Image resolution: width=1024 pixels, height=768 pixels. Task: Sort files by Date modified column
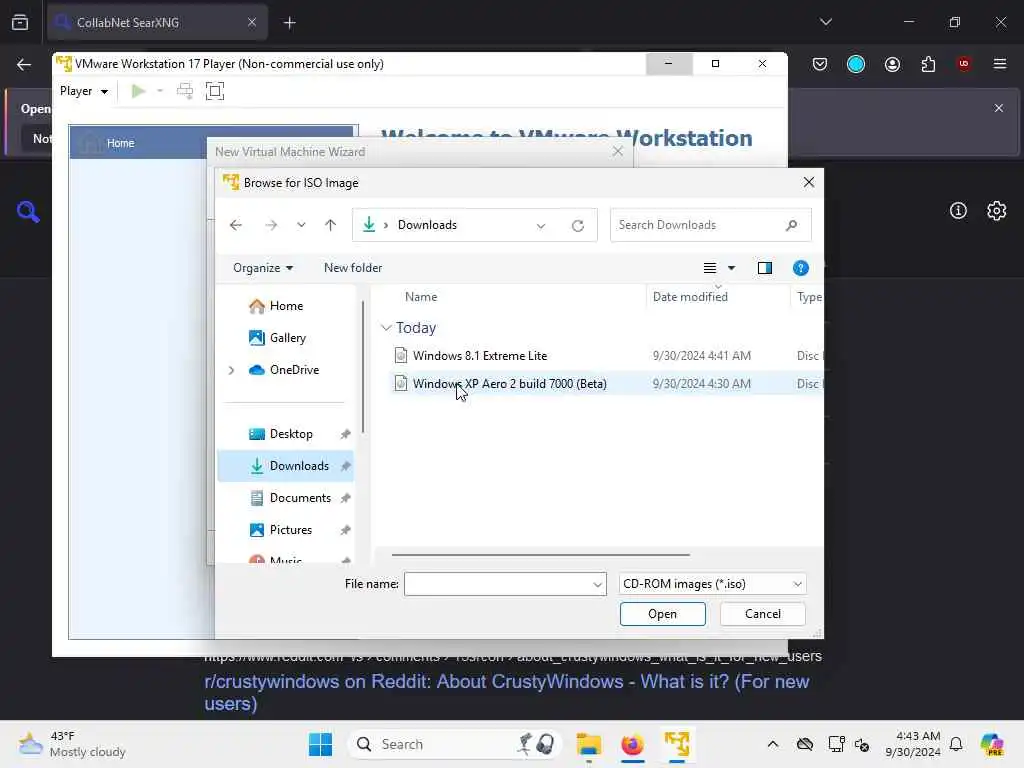(690, 297)
